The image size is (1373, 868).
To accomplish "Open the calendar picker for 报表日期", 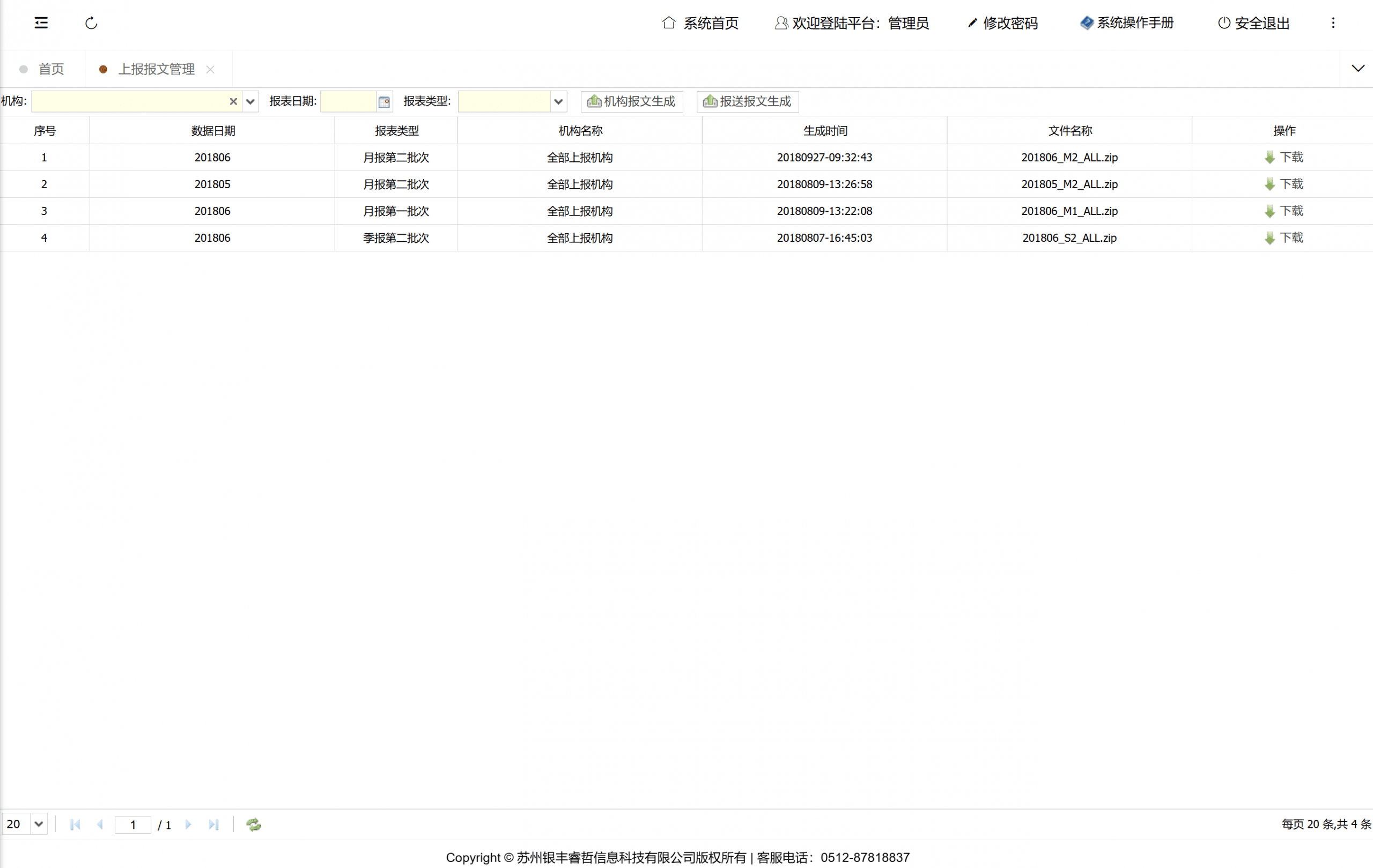I will click(x=385, y=101).
